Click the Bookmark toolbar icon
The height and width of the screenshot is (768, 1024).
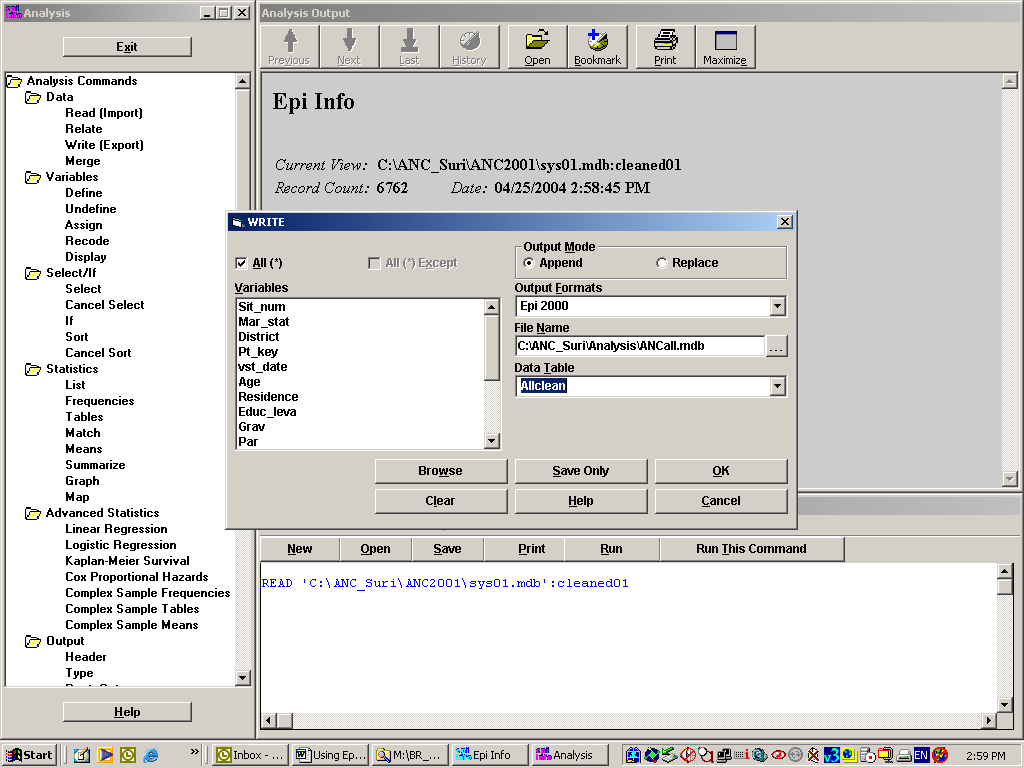coord(598,46)
